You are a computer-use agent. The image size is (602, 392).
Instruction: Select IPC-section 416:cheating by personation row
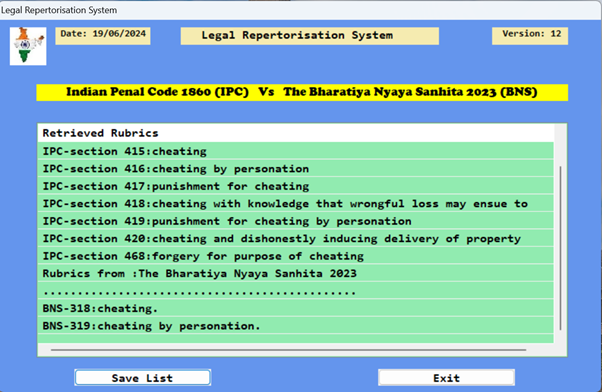click(296, 169)
